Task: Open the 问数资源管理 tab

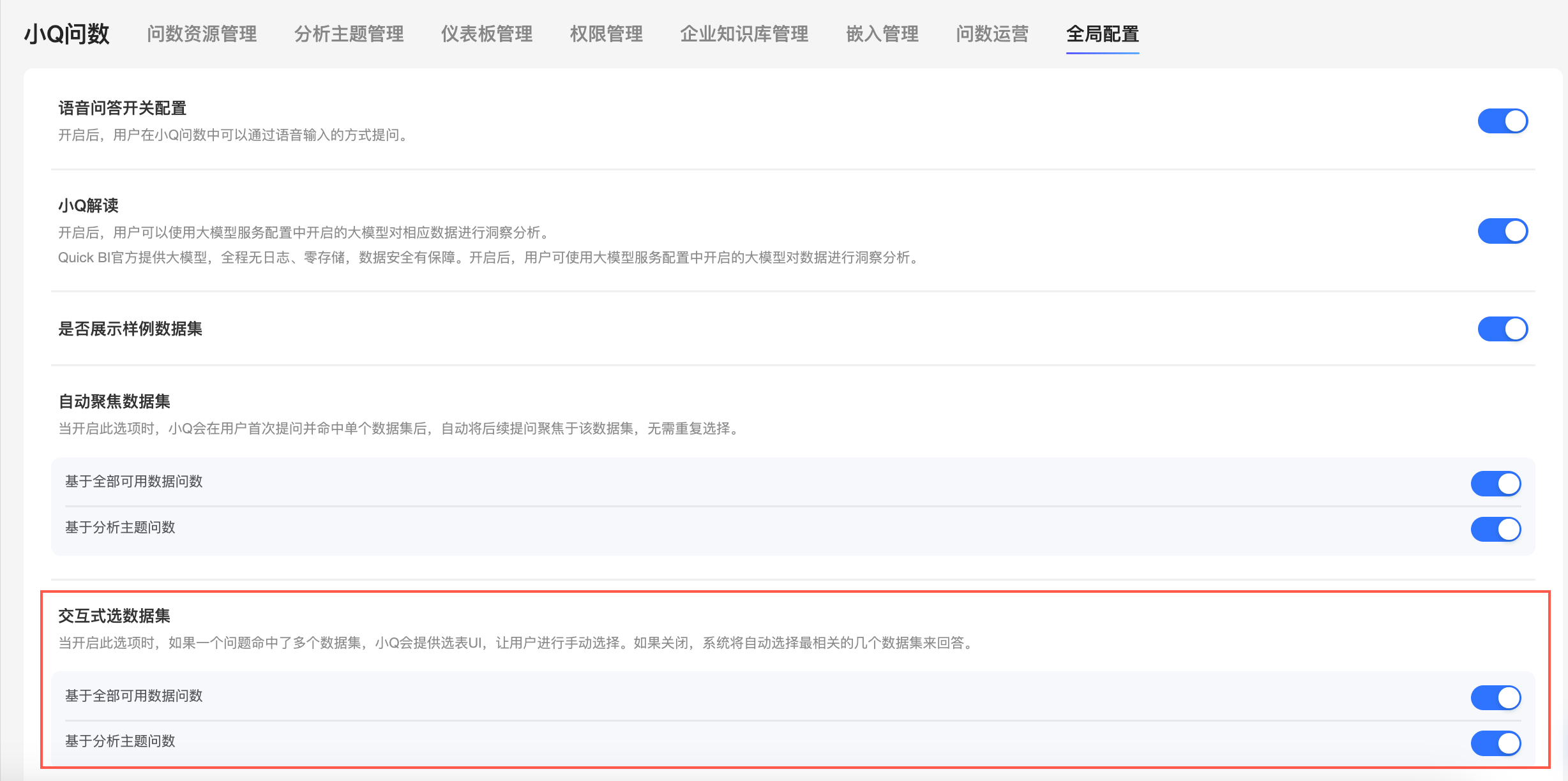Action: click(x=202, y=34)
